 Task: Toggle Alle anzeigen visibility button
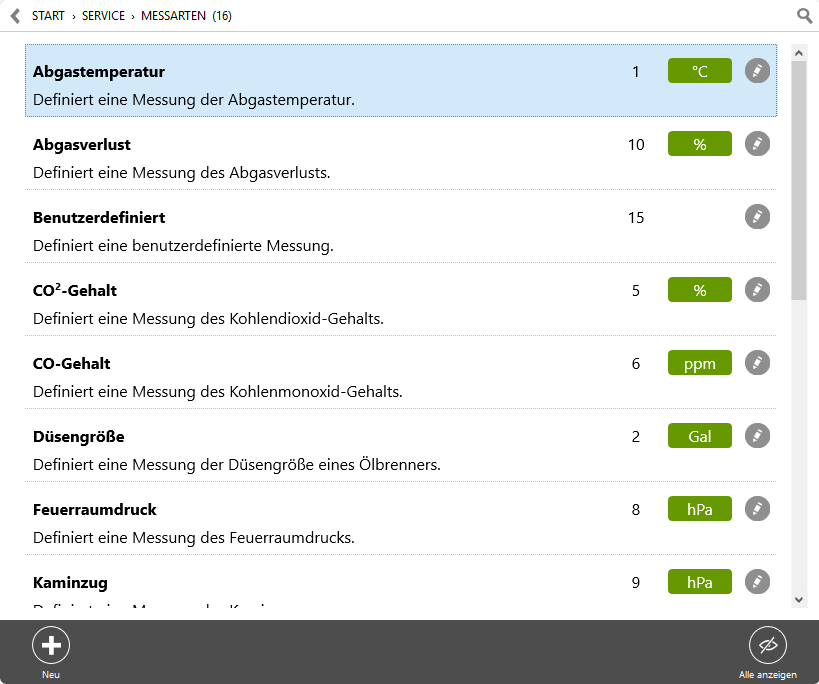(x=767, y=645)
